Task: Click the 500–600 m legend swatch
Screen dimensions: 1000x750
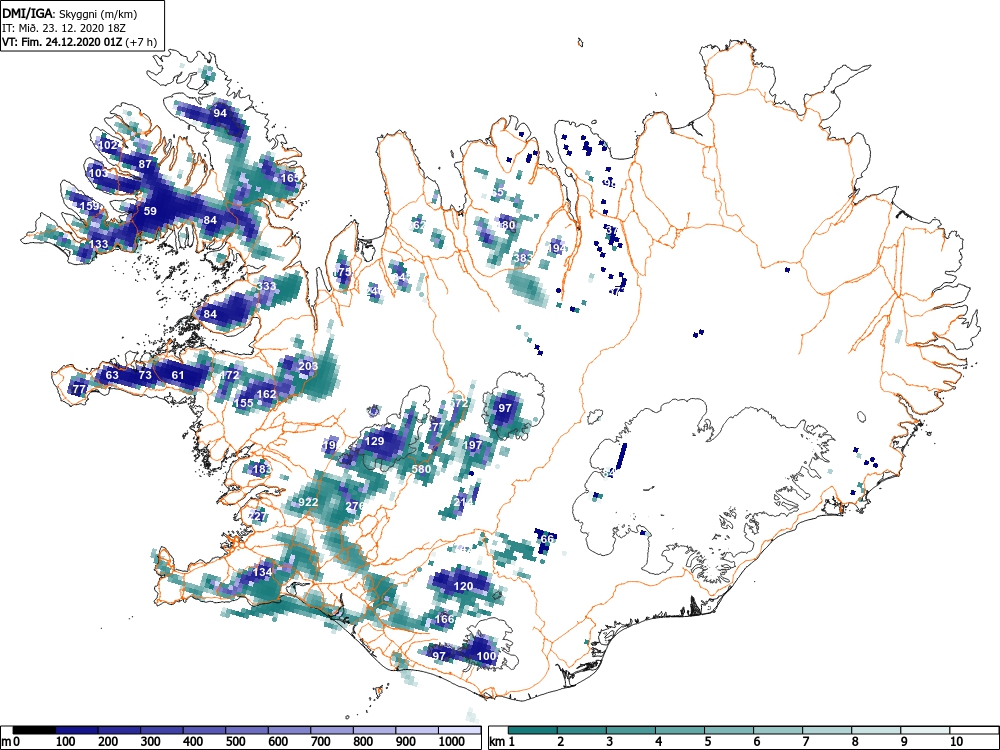Action: tap(247, 730)
